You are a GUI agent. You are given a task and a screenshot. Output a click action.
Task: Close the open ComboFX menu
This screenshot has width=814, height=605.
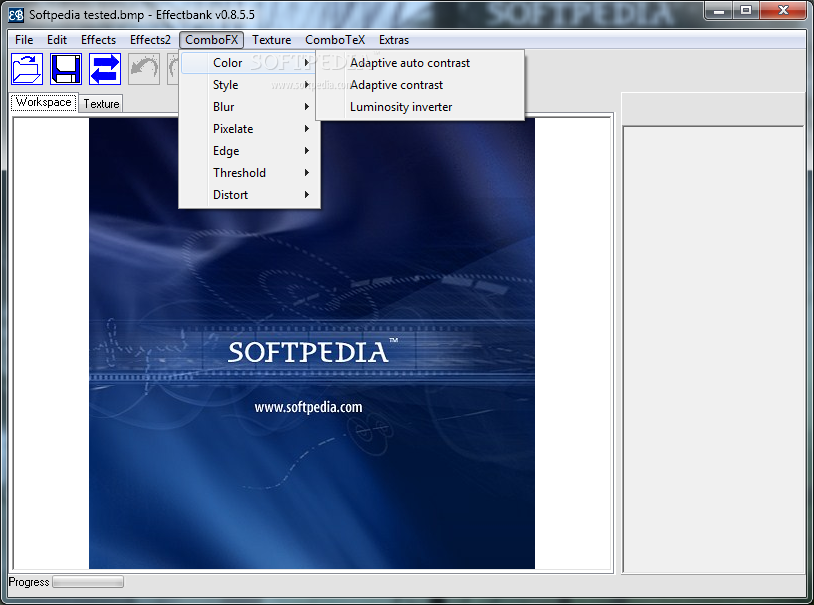coord(211,40)
